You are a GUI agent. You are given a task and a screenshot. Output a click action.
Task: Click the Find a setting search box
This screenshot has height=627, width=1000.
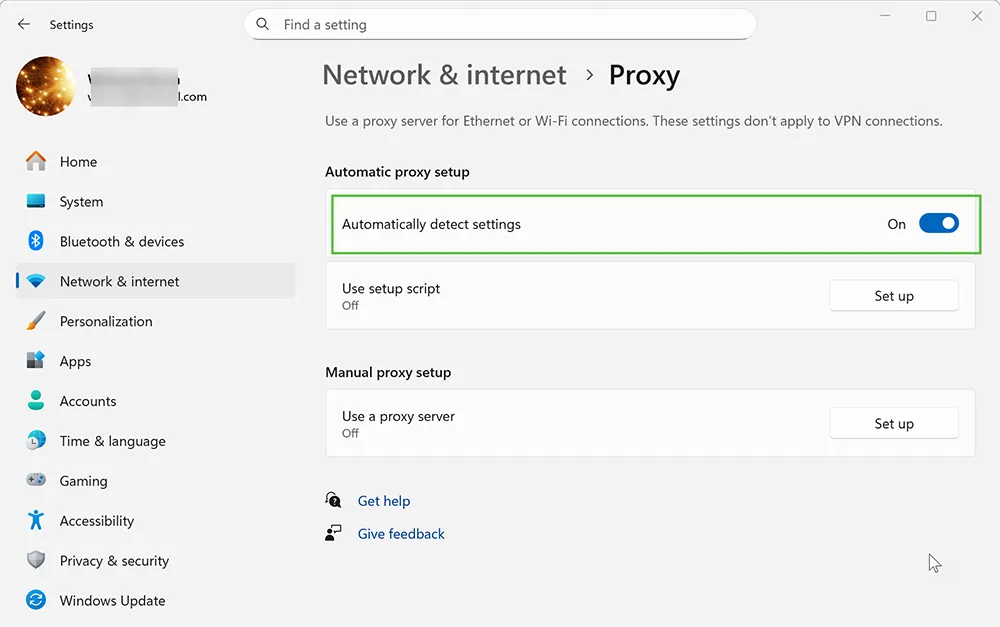[x=500, y=23]
